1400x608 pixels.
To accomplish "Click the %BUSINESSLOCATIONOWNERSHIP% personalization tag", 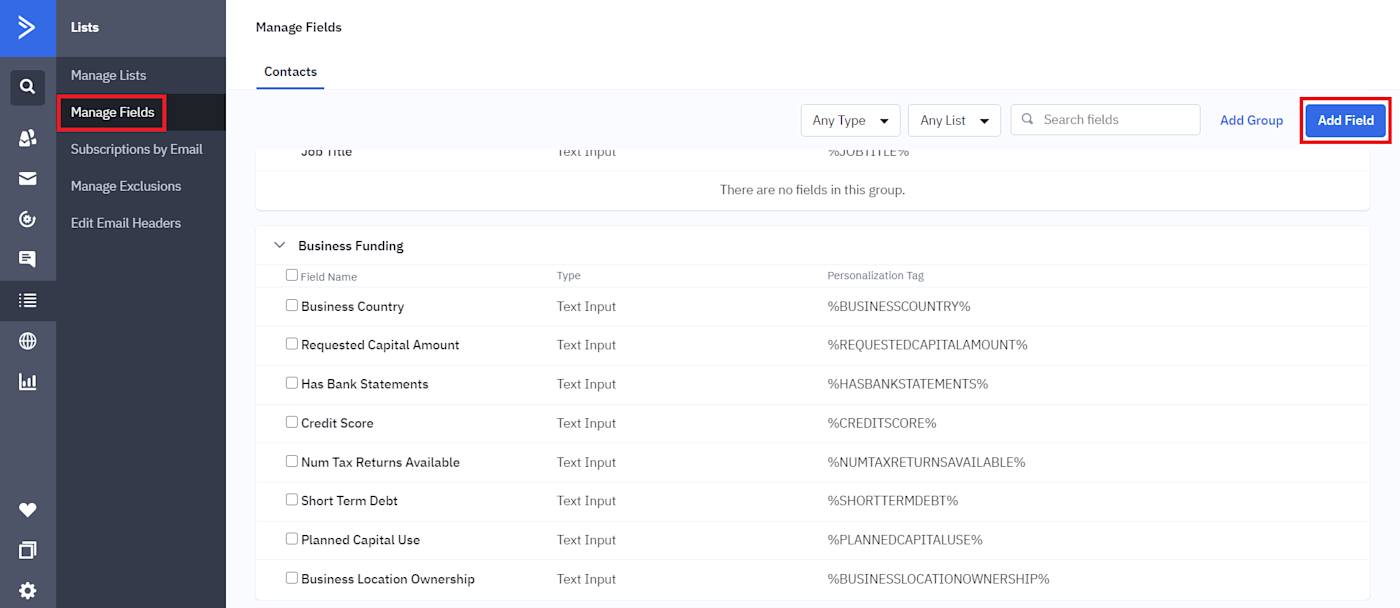I will 938,579.
